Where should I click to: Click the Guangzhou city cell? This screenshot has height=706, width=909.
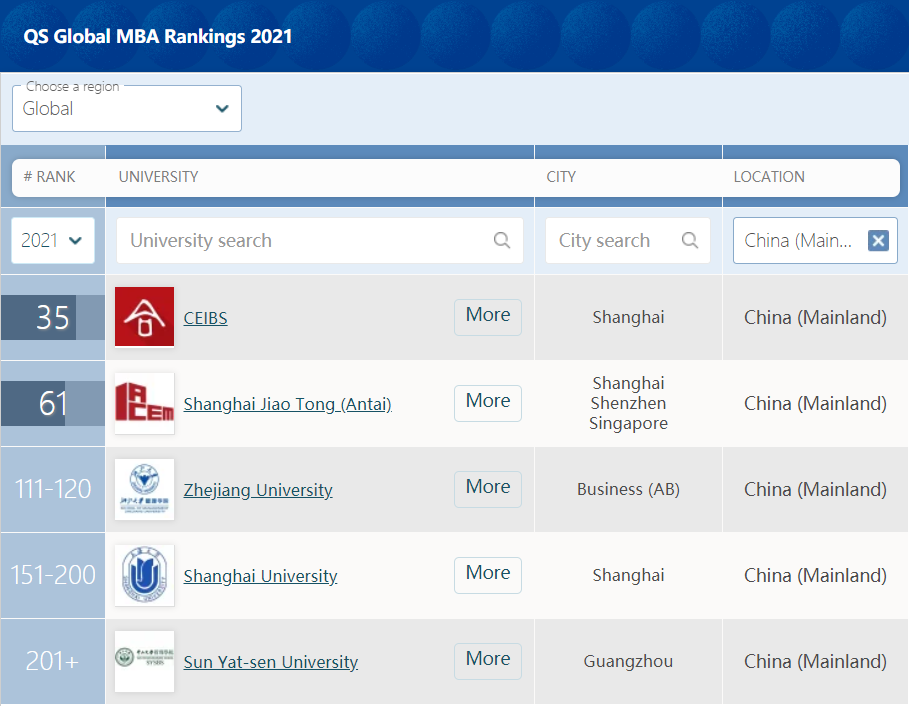628,661
